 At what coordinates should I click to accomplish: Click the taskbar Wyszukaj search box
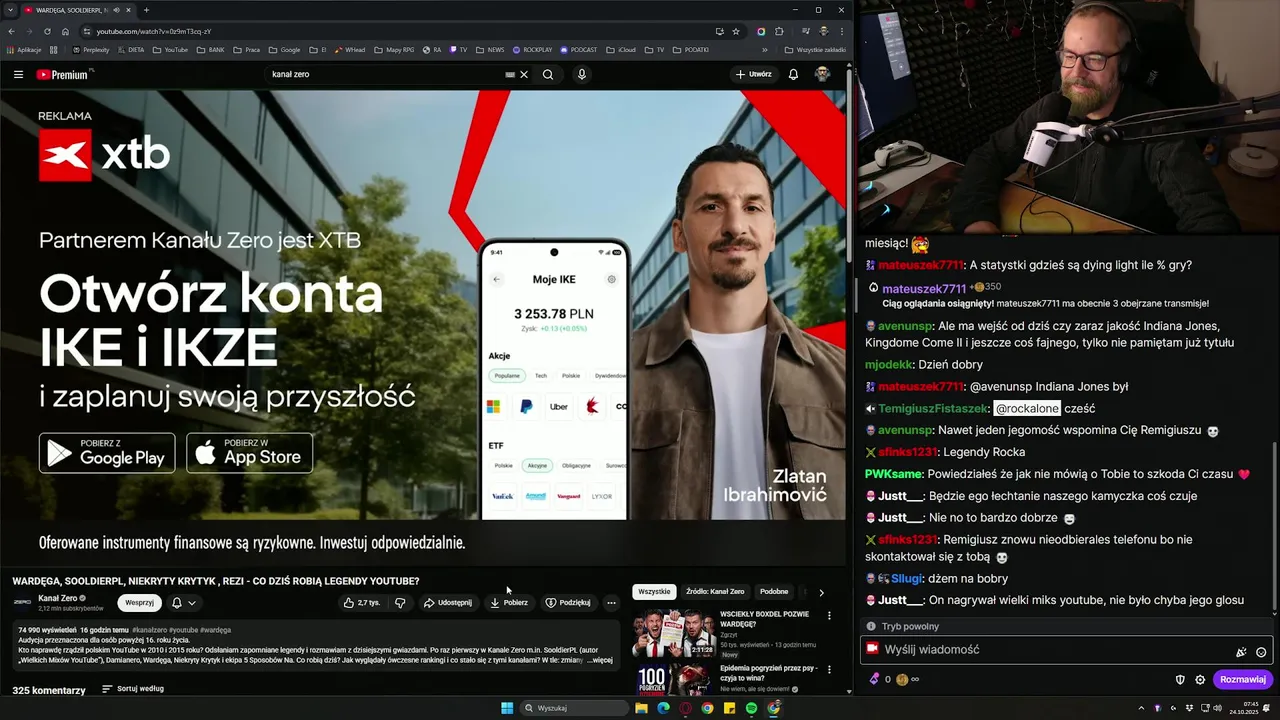[575, 708]
